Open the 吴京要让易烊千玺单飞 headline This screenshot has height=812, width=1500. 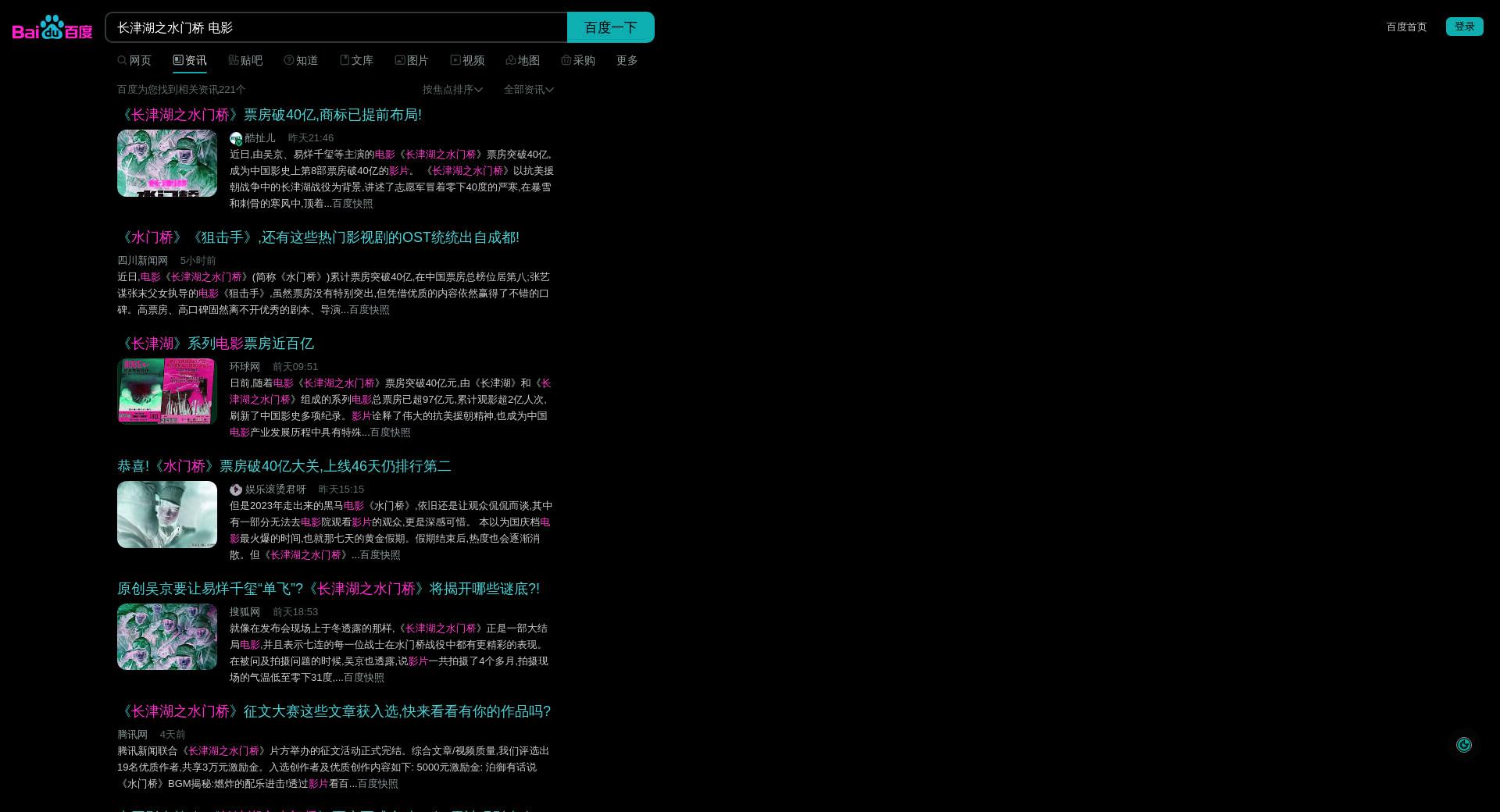coord(328,589)
